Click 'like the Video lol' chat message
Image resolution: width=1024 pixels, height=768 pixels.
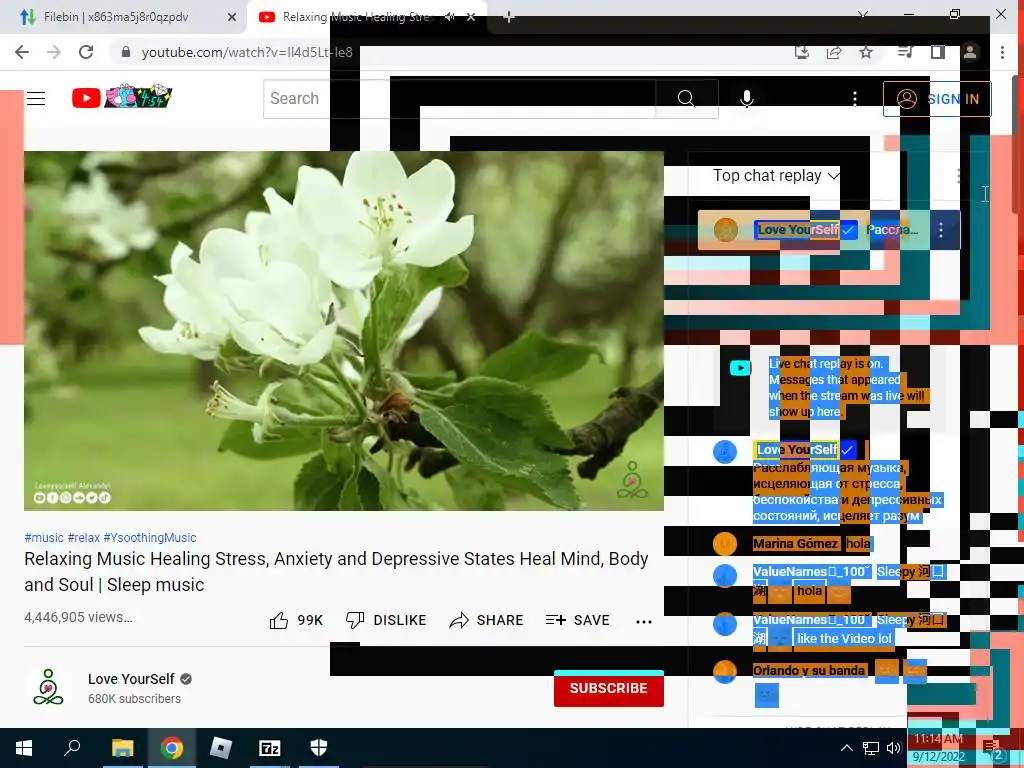[x=844, y=639]
